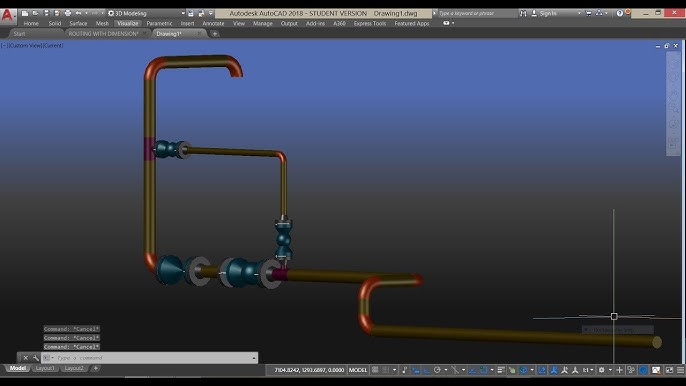Image resolution: width=686 pixels, height=386 pixels.
Task: Click the Open file icon
Action: [x=35, y=14]
